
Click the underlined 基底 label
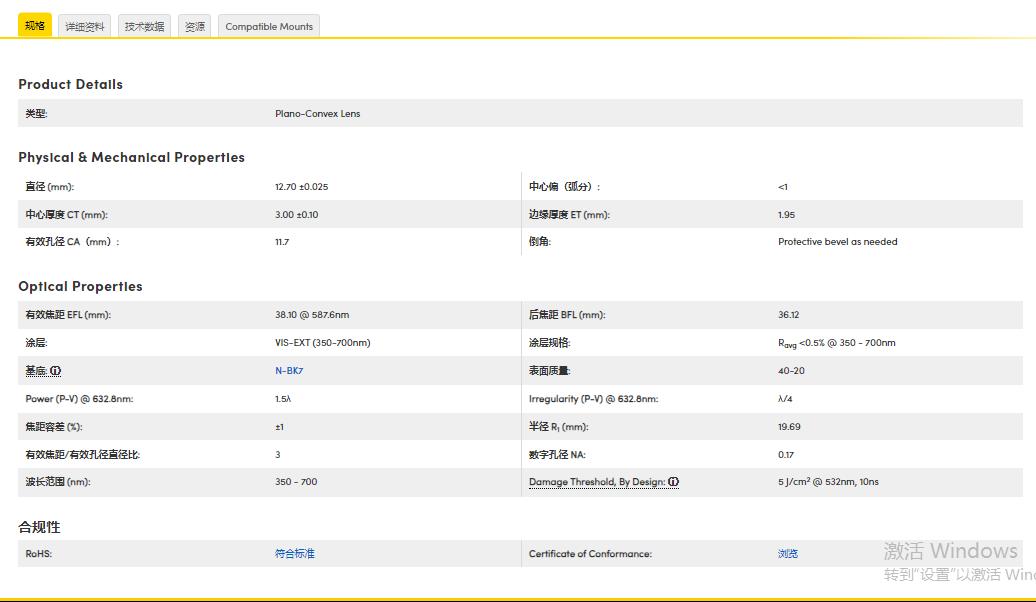click(36, 371)
